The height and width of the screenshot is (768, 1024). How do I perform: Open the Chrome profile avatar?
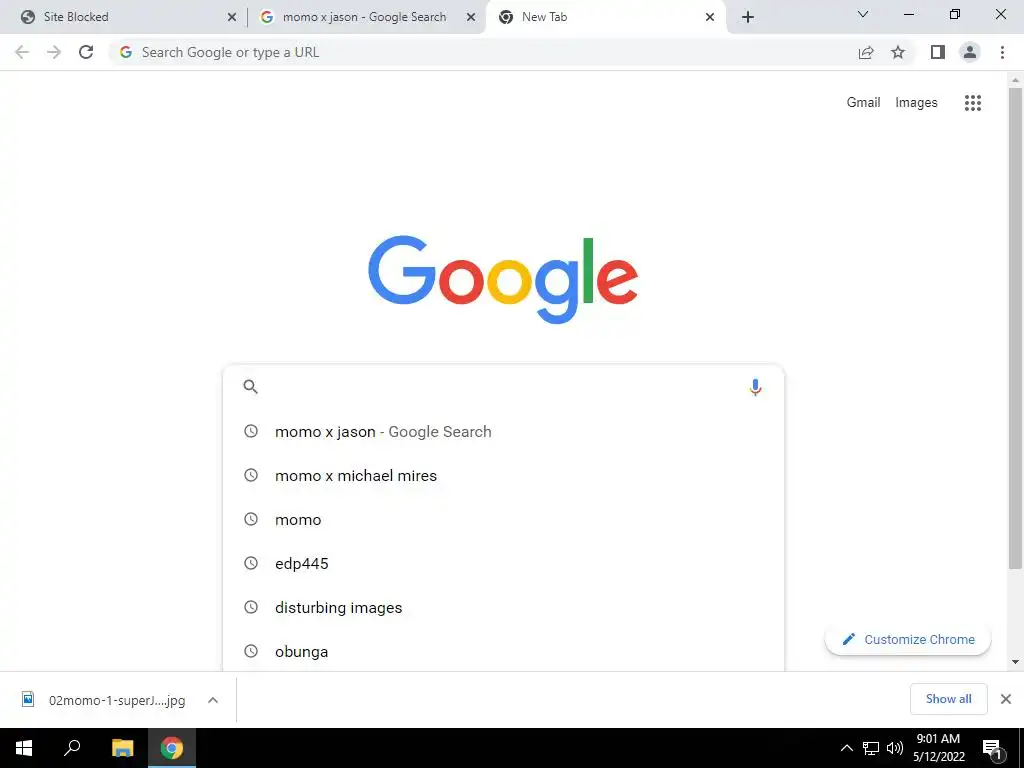pos(970,52)
